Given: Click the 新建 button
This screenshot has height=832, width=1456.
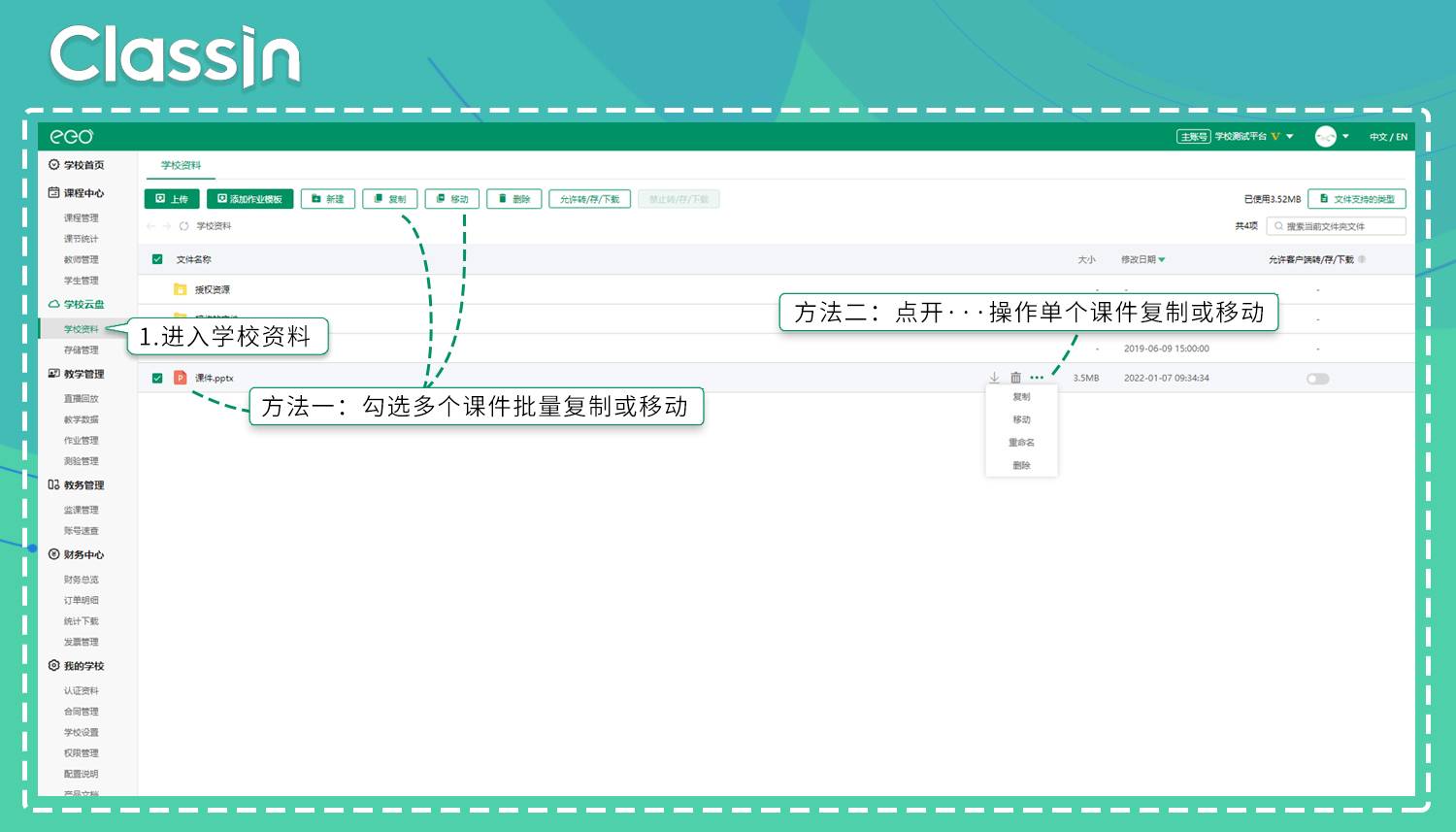Looking at the screenshot, I should (x=328, y=199).
